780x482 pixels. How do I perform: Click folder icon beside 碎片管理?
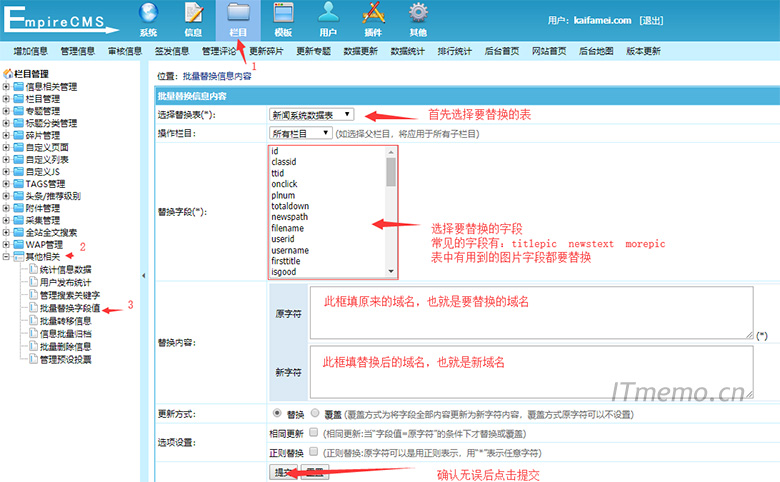(18, 135)
